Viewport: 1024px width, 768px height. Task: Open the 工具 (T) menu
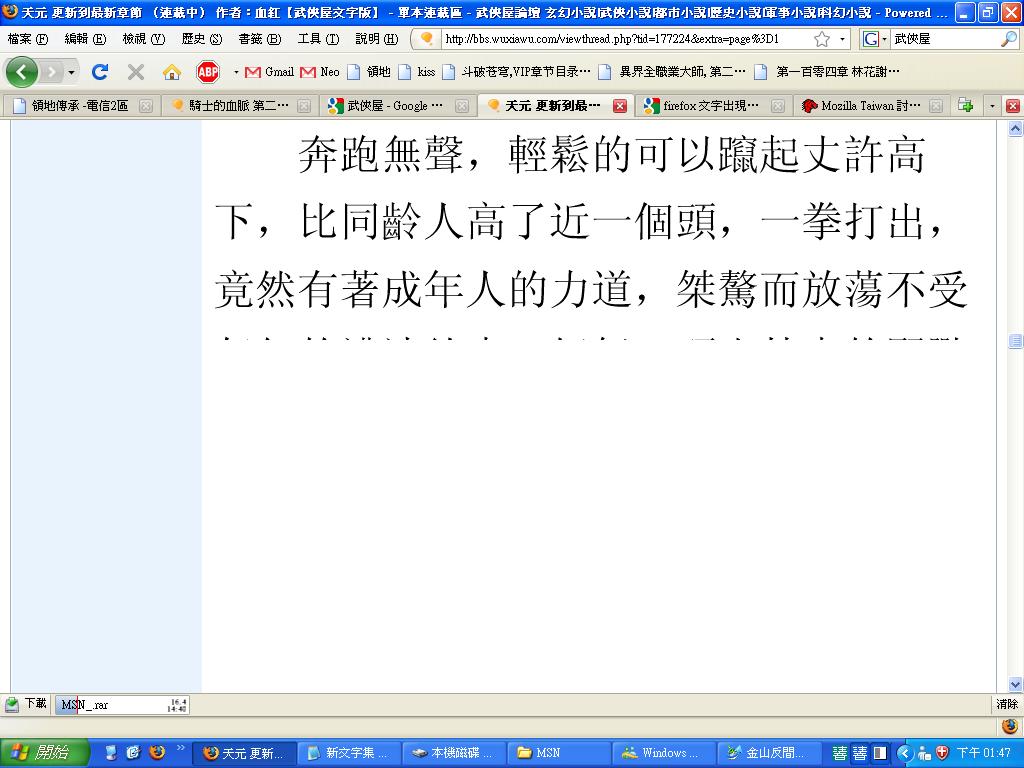click(x=319, y=39)
